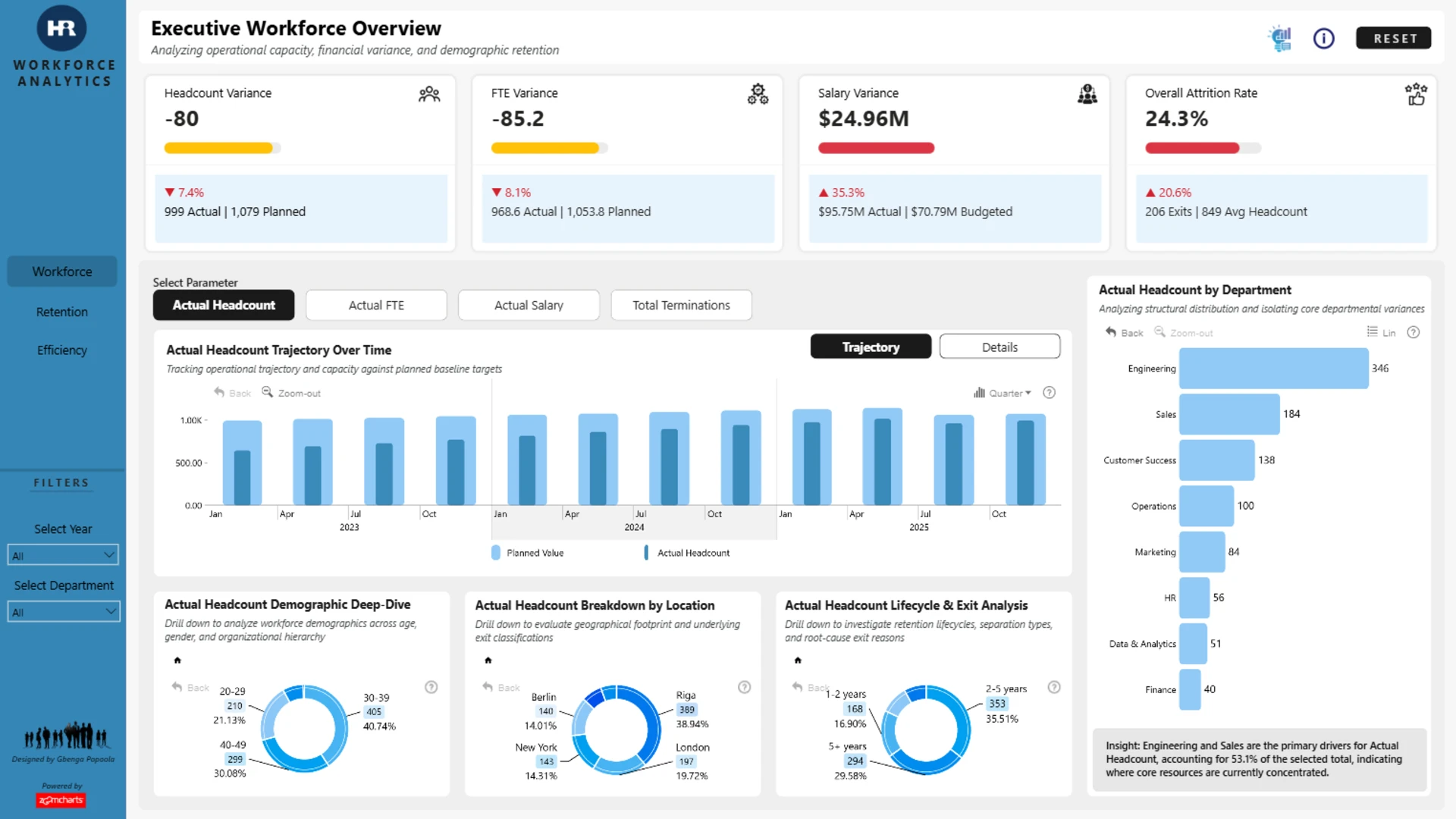Open the Quarter granularity dropdown
Image resolution: width=1456 pixels, height=819 pixels.
(1003, 393)
